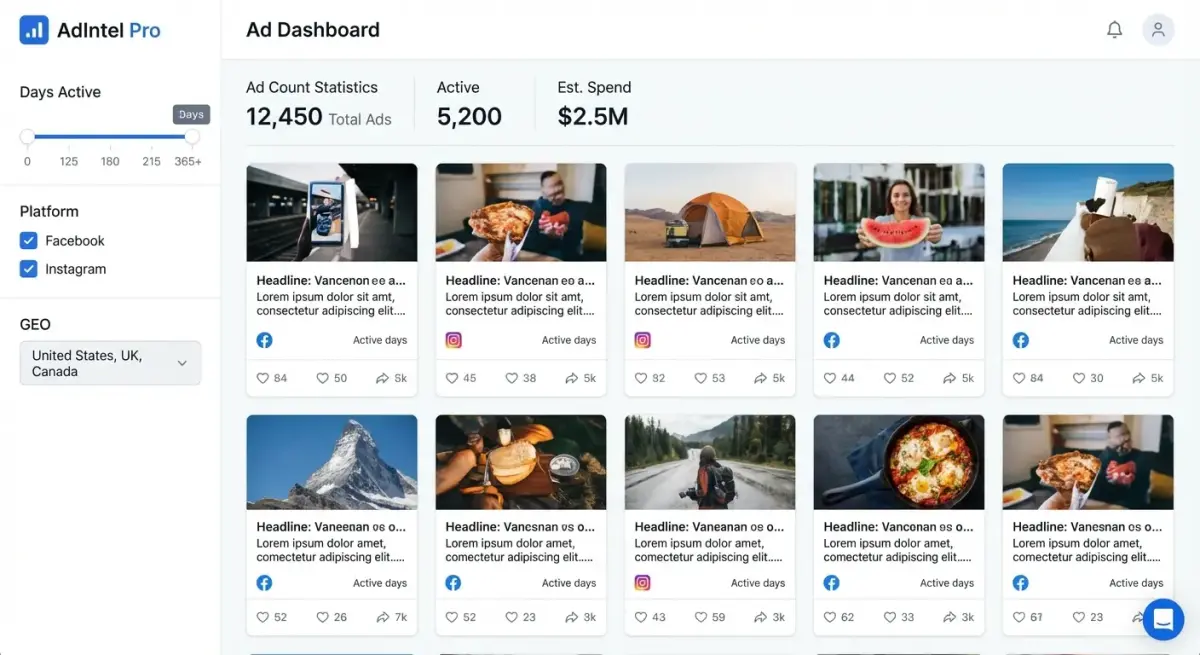Open the live chat bubble icon
Viewport: 1200px width, 655px height.
(x=1163, y=619)
